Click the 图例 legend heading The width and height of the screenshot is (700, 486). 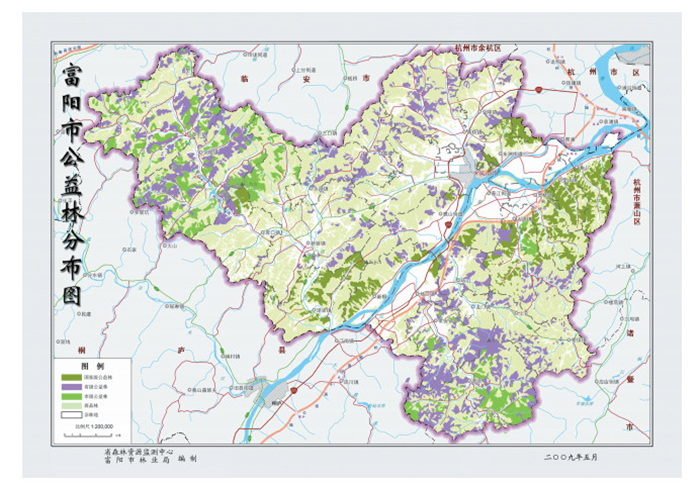point(93,366)
